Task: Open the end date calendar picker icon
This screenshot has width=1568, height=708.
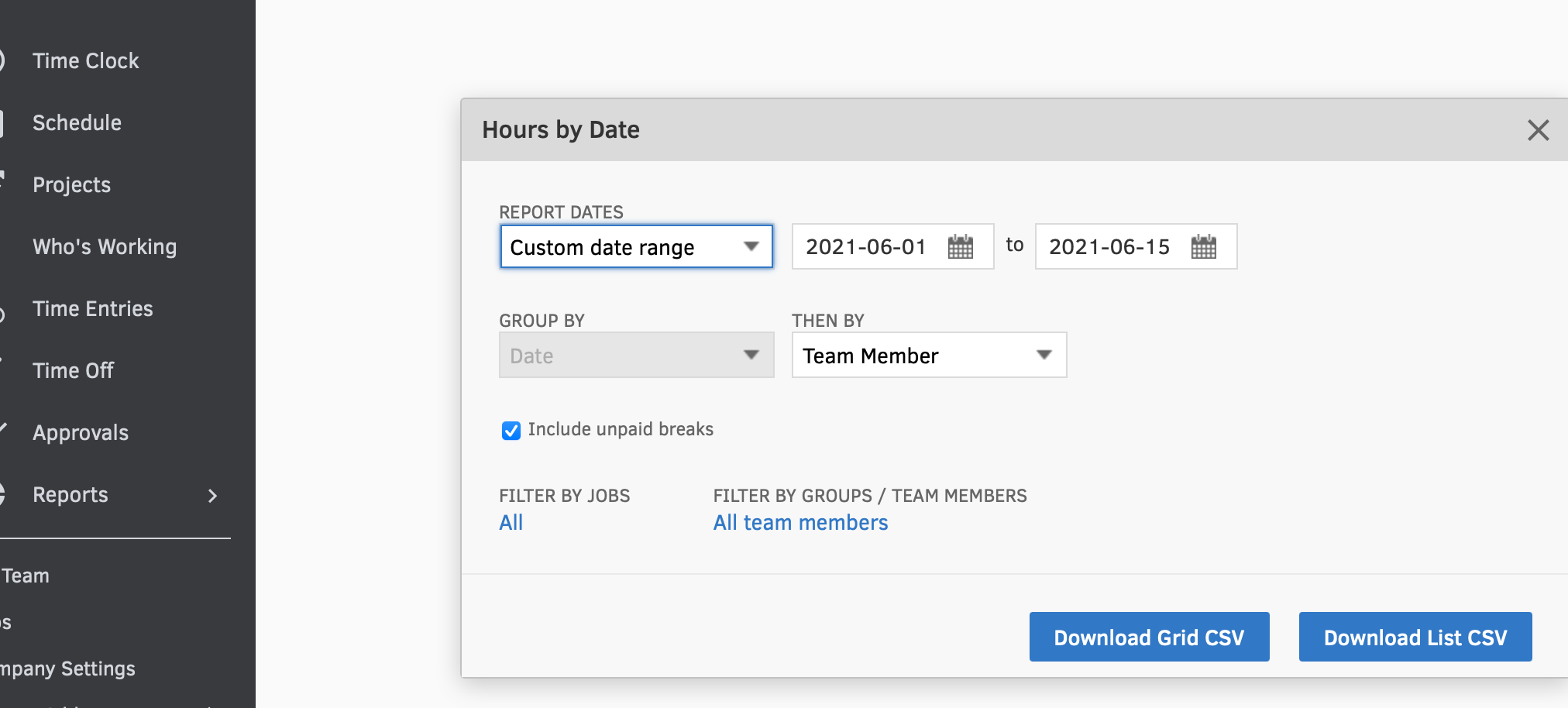Action: coord(1203,247)
